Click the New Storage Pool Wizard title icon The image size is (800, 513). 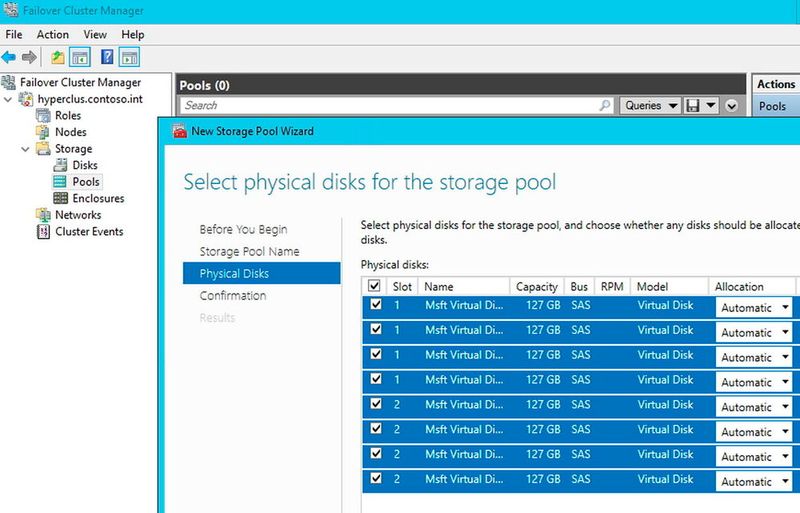coord(180,131)
